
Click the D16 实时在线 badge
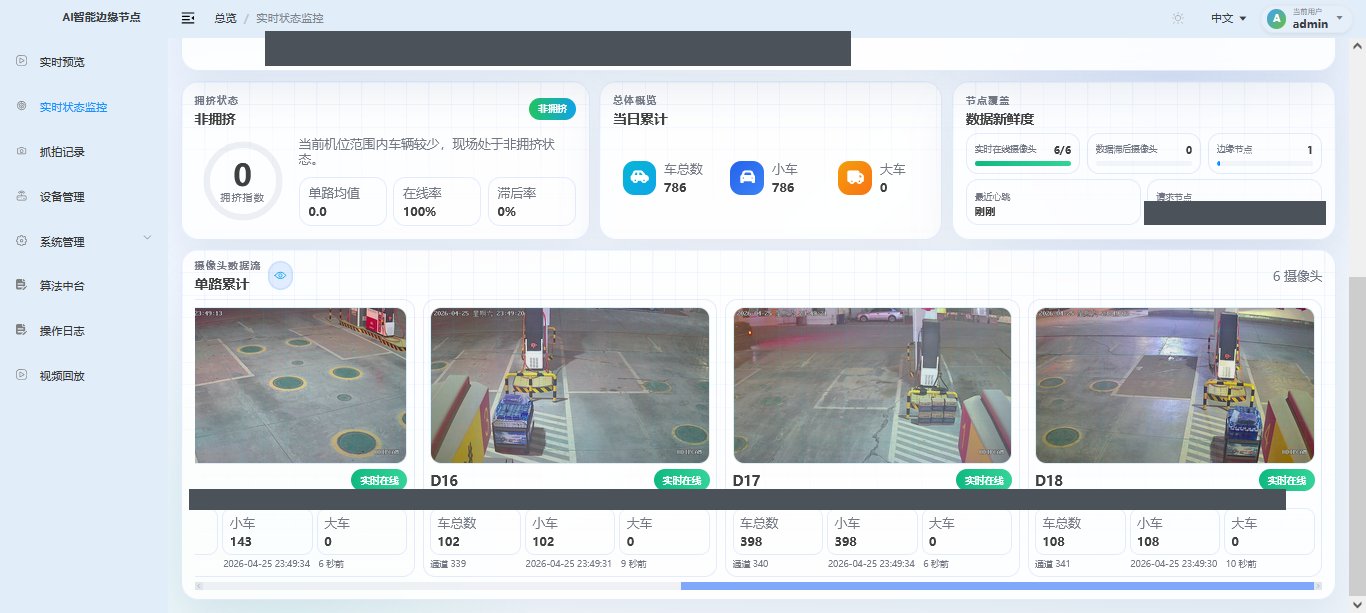682,480
